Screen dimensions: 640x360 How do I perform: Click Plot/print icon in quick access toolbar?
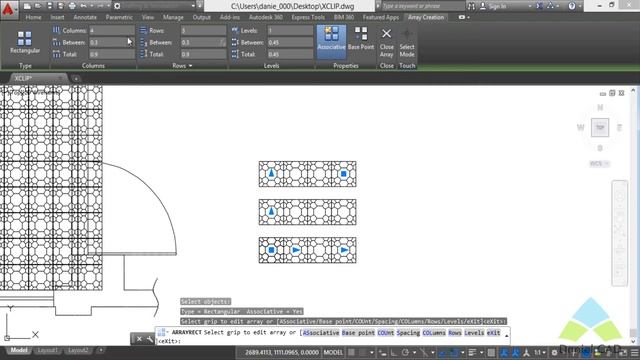pyautogui.click(x=72, y=6)
